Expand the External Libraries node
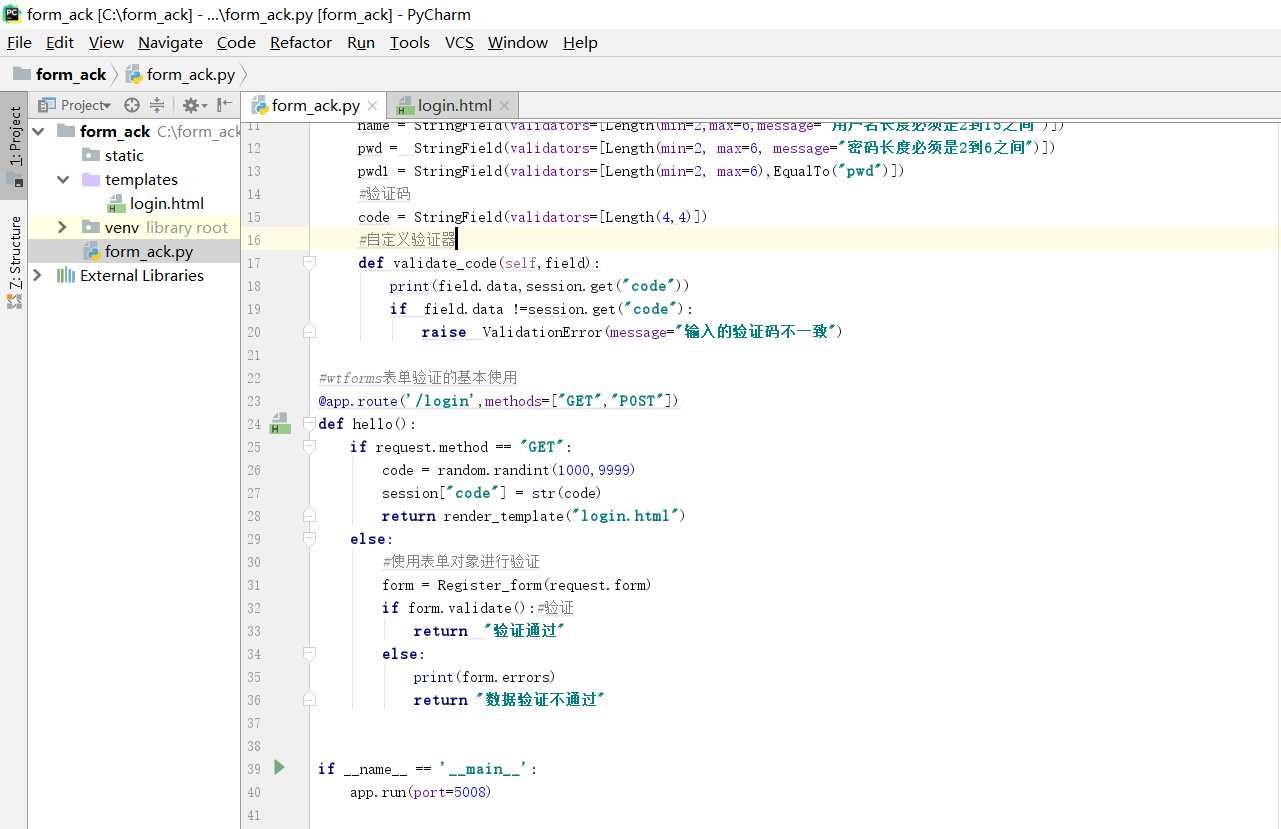This screenshot has width=1281, height=829. click(x=38, y=275)
